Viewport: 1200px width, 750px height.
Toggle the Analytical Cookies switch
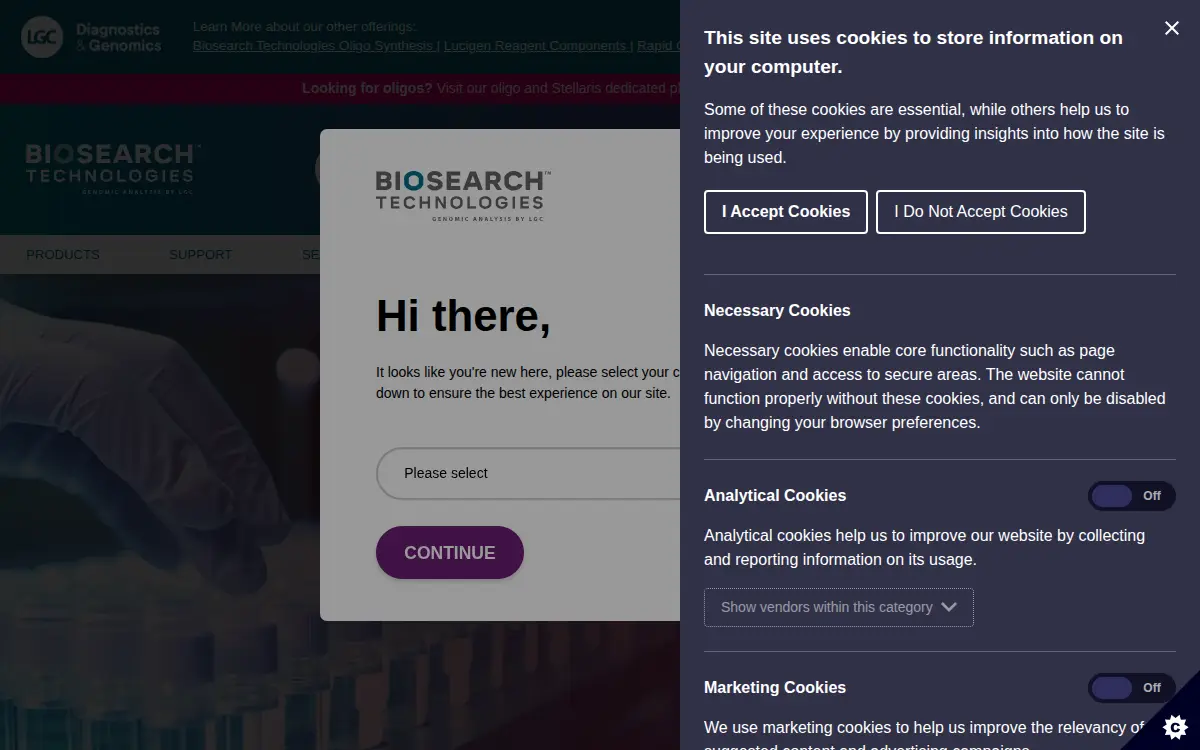1132,496
